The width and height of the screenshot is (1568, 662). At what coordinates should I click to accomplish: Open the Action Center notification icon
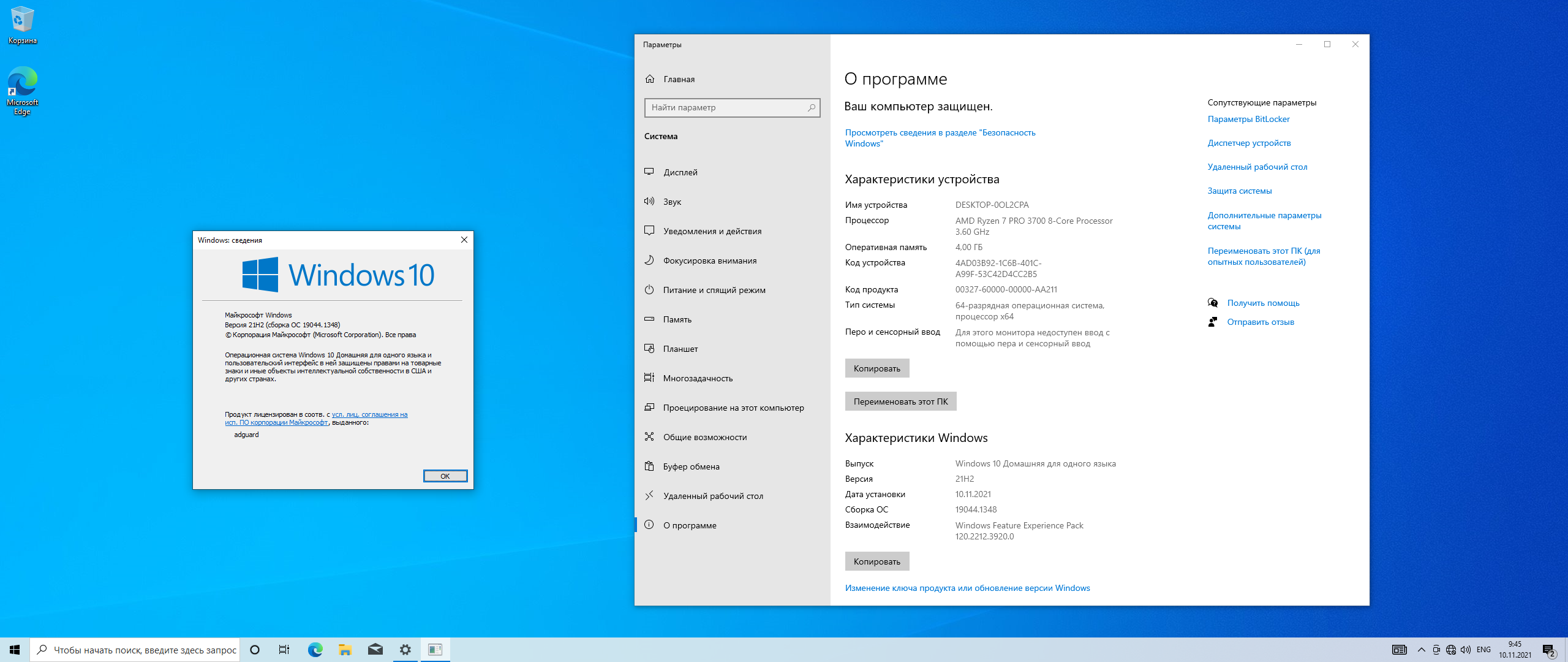pos(1549,650)
